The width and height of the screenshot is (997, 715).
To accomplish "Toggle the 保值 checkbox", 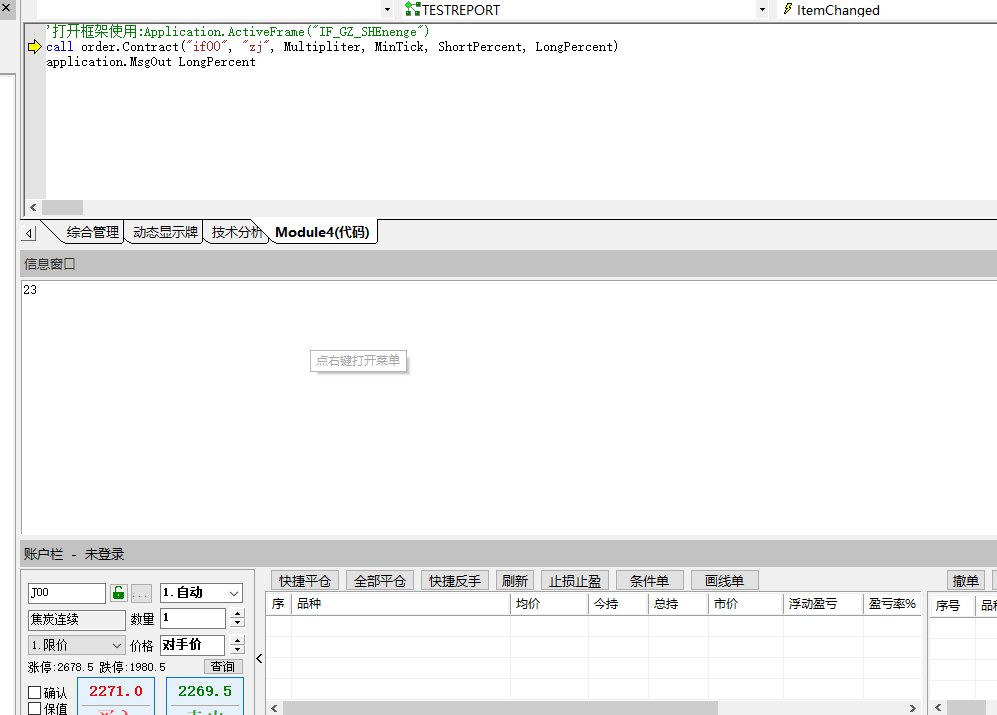I will 35,708.
